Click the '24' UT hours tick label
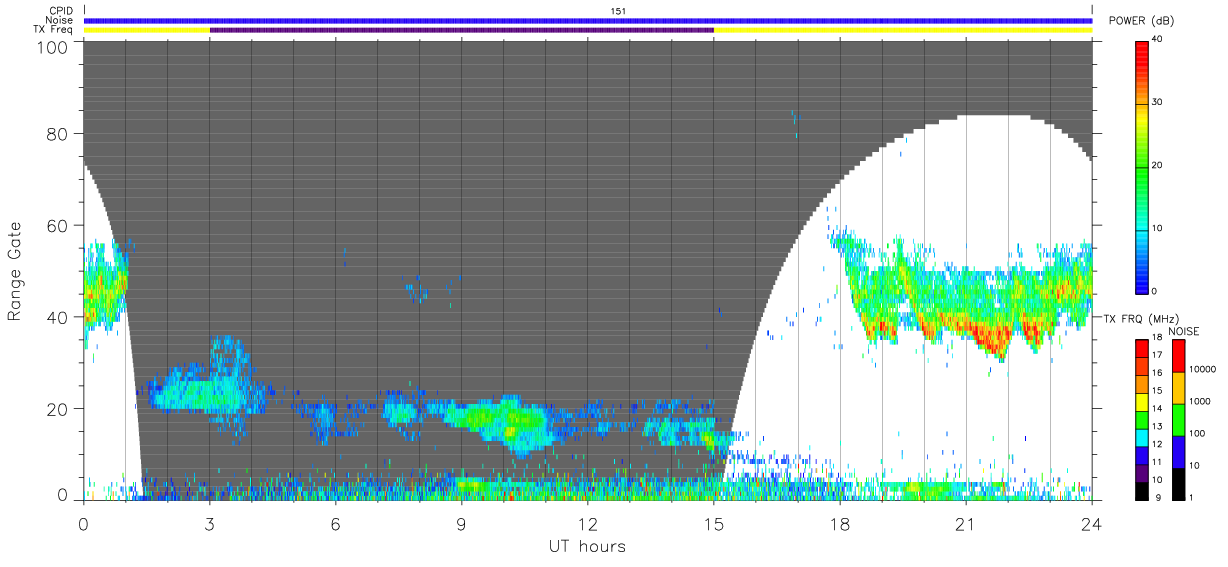 [x=1091, y=524]
